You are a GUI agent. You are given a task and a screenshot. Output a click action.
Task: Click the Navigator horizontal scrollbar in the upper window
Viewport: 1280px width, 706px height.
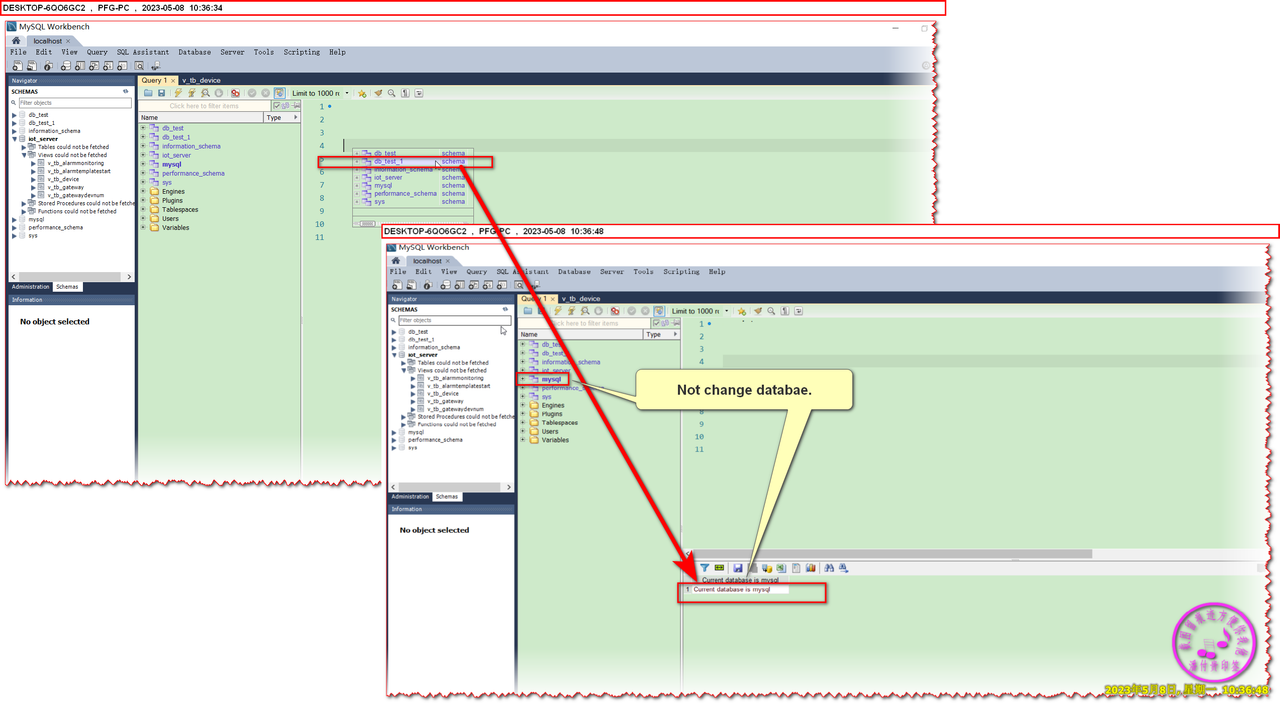[x=70, y=277]
